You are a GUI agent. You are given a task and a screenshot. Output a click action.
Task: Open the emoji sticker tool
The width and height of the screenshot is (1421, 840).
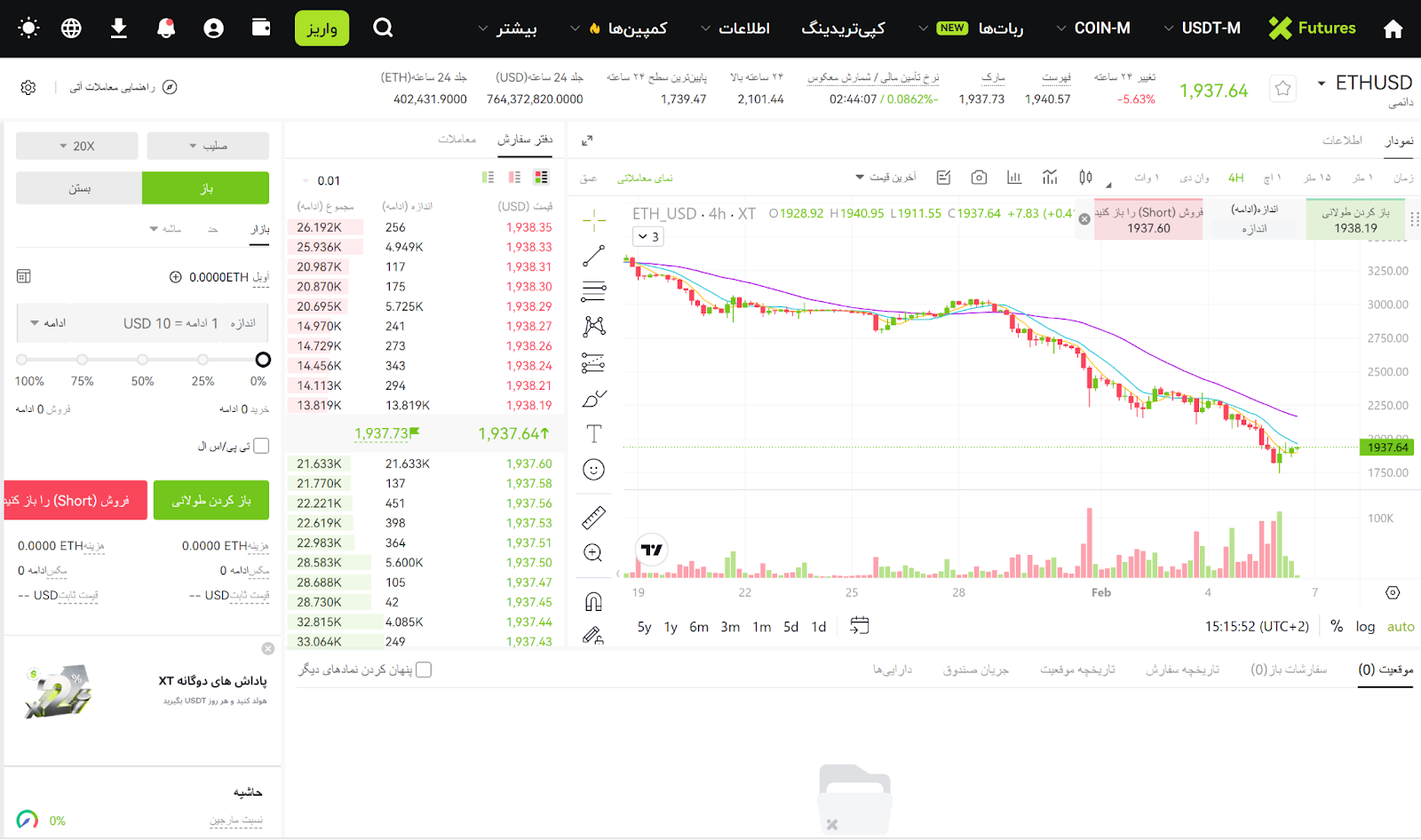coord(593,470)
